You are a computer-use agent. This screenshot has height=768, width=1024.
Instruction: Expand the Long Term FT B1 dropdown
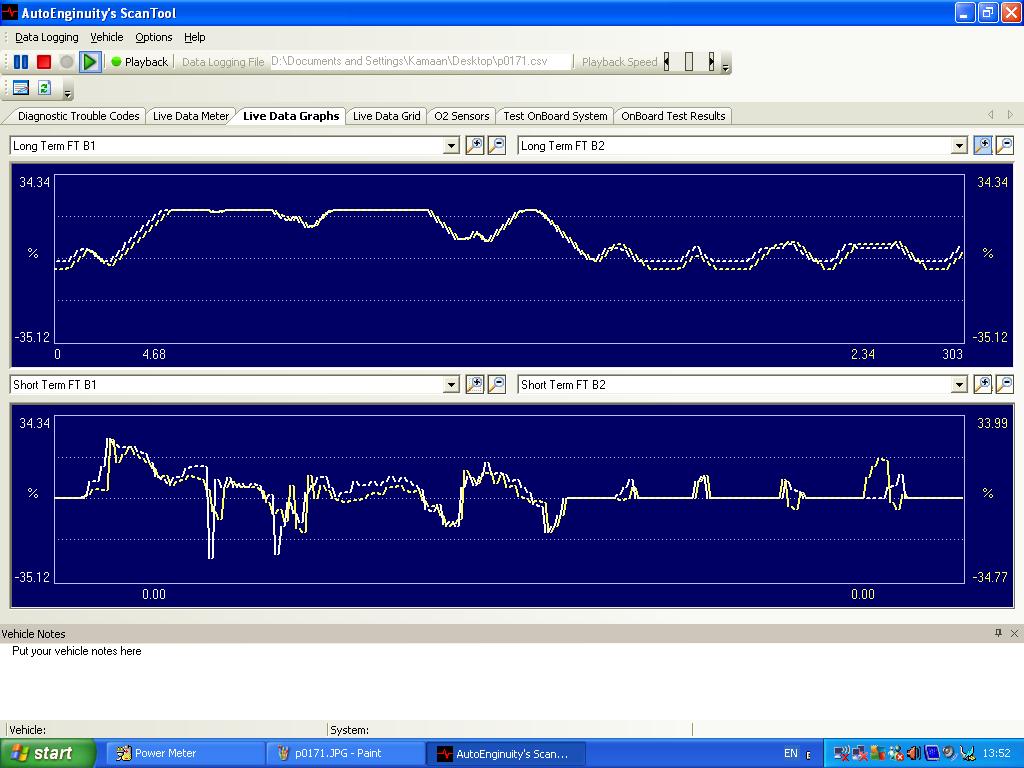pos(451,146)
